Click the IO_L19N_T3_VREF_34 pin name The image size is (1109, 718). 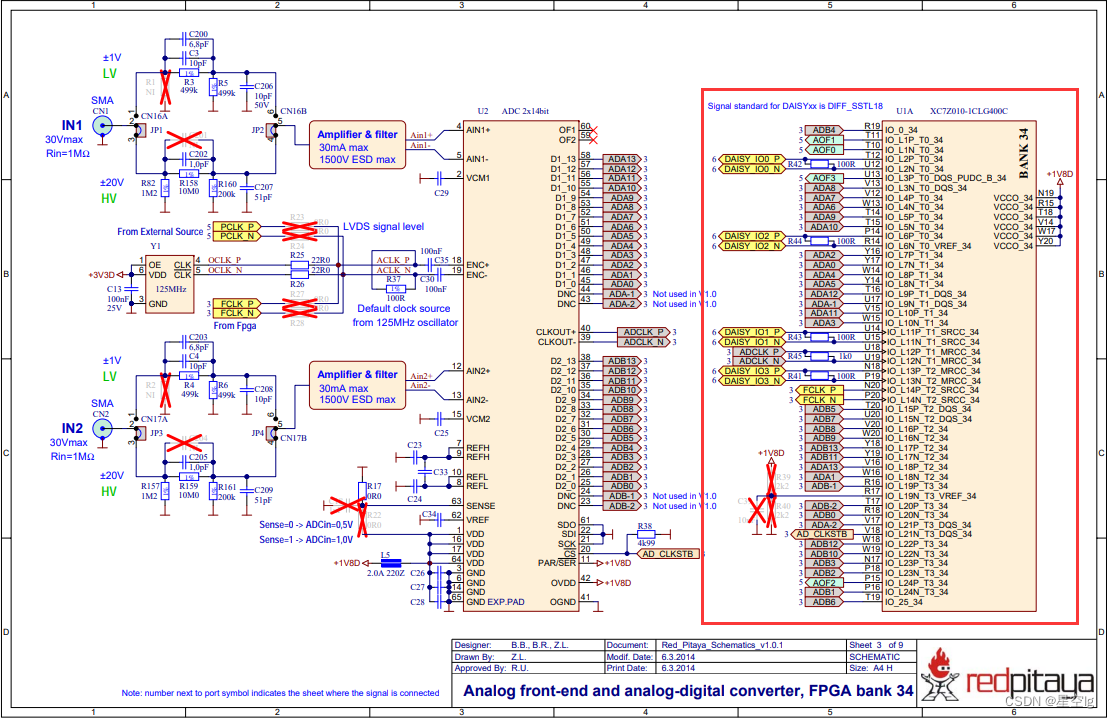[930, 496]
